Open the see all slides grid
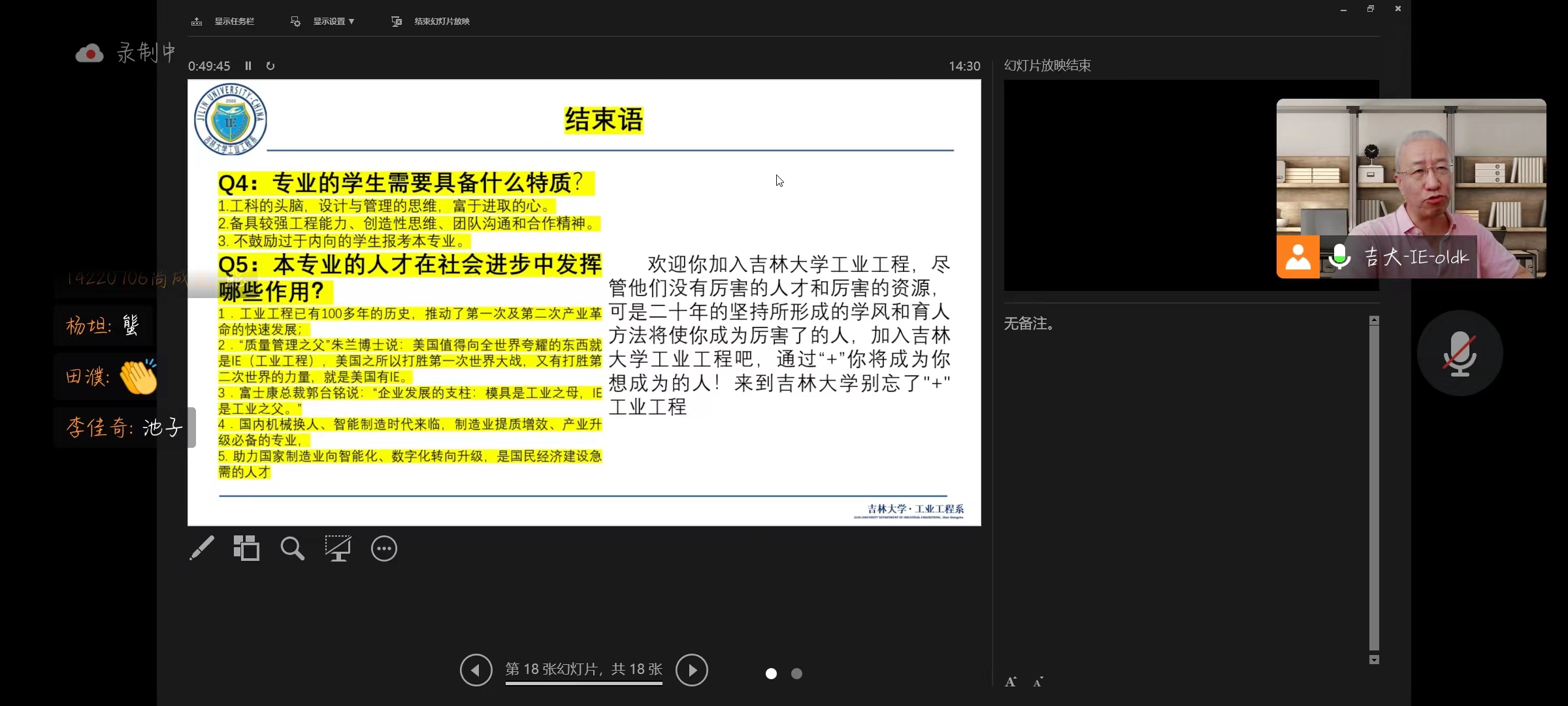Image resolution: width=1568 pixels, height=706 pixels. (246, 548)
